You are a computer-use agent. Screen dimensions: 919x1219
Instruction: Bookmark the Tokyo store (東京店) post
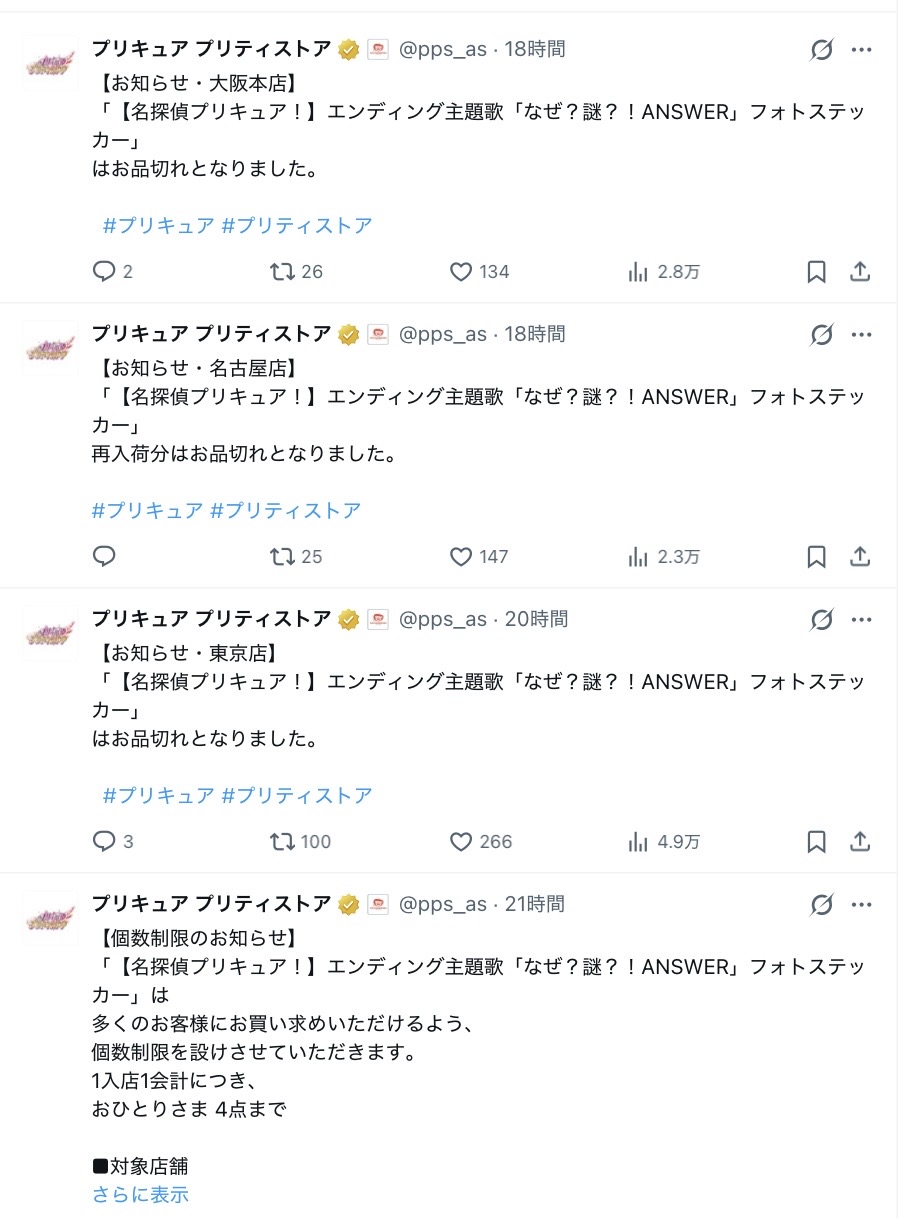816,842
